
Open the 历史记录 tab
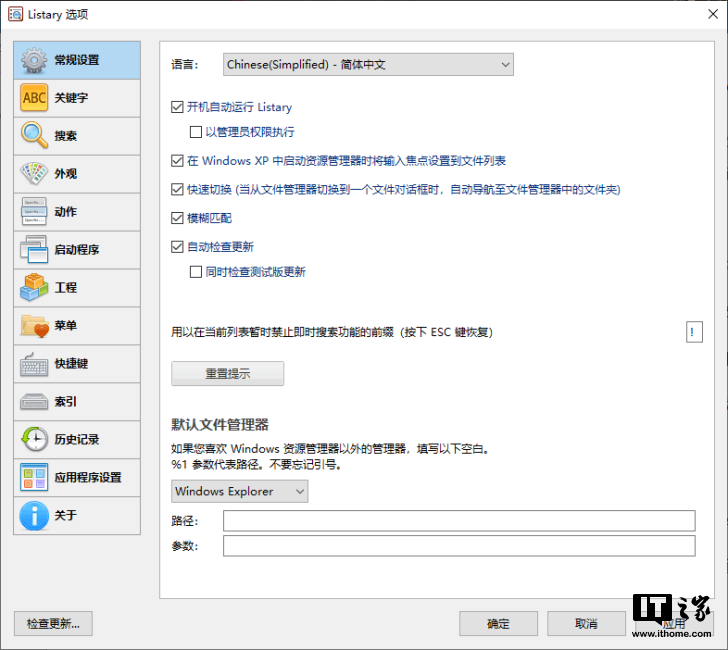tap(77, 440)
